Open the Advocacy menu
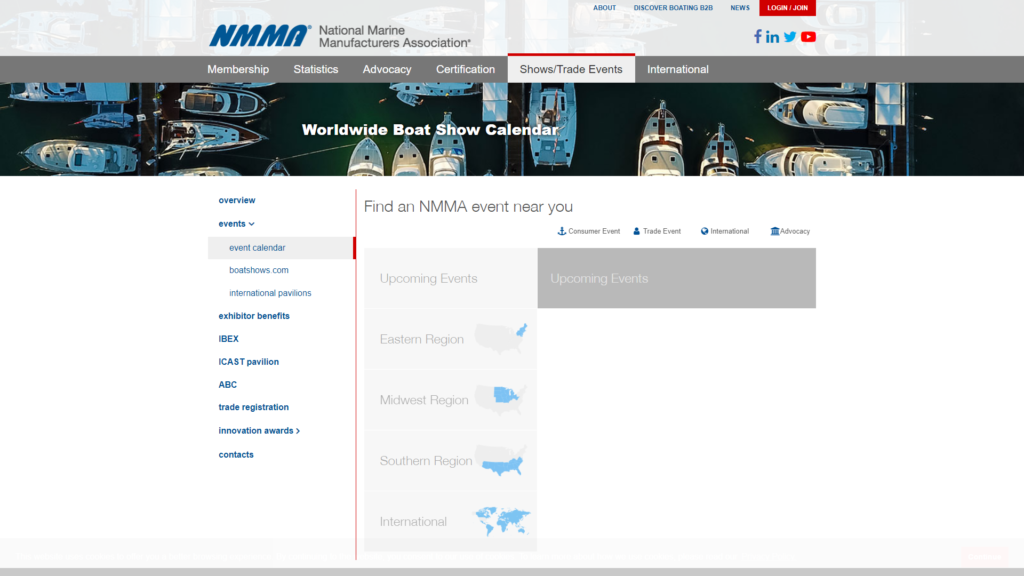The image size is (1024, 576). click(387, 69)
